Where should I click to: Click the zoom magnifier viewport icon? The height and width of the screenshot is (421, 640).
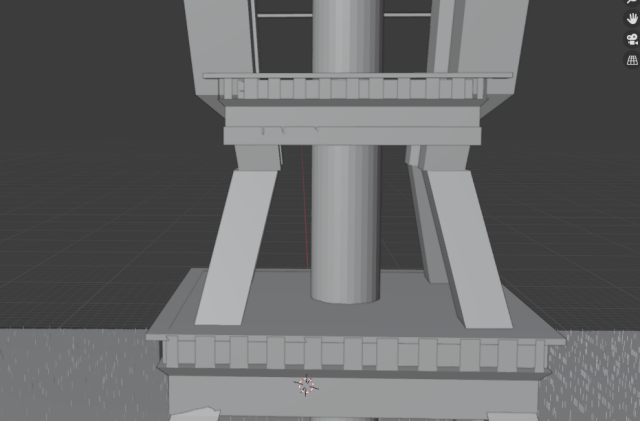coord(632,3)
